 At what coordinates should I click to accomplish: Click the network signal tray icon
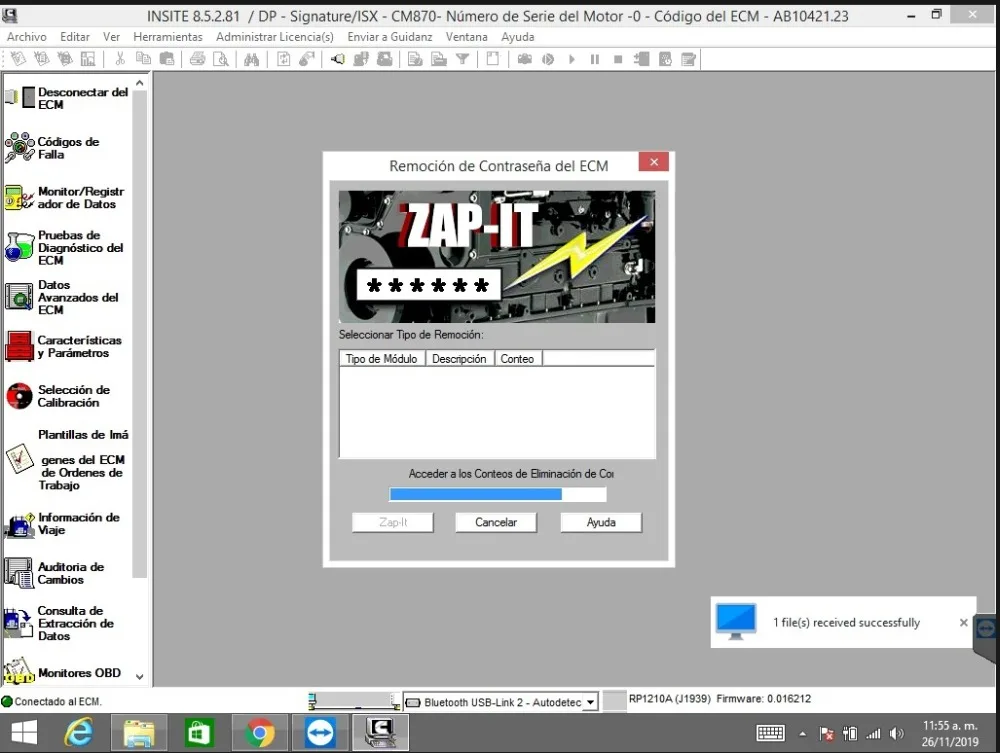coord(873,734)
